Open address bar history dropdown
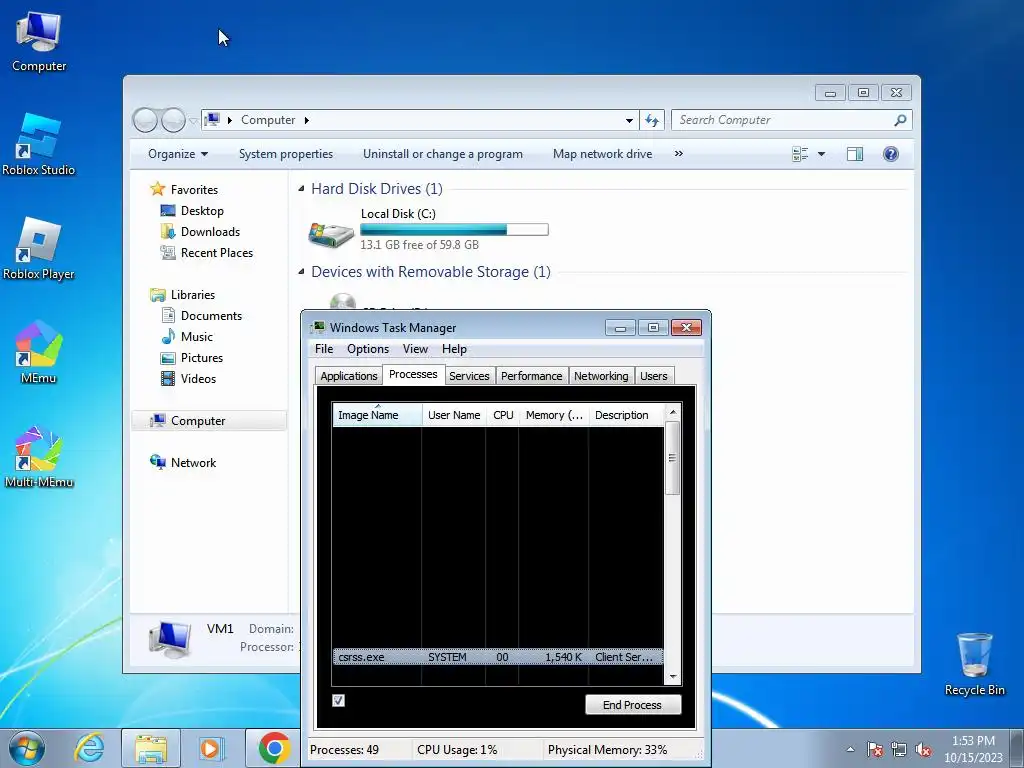The width and height of the screenshot is (1024, 768). (629, 120)
